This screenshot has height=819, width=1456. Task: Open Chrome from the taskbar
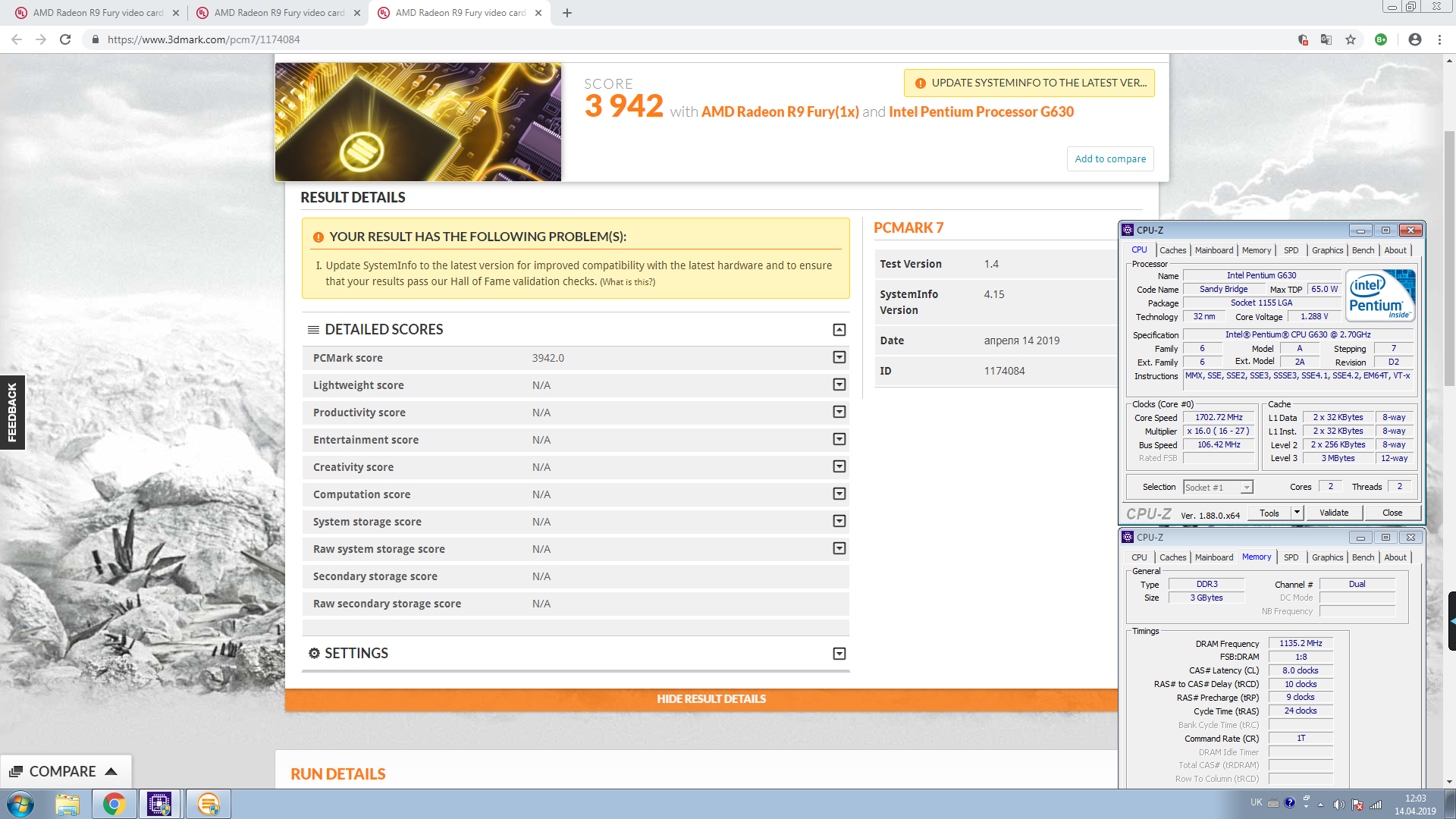[114, 804]
